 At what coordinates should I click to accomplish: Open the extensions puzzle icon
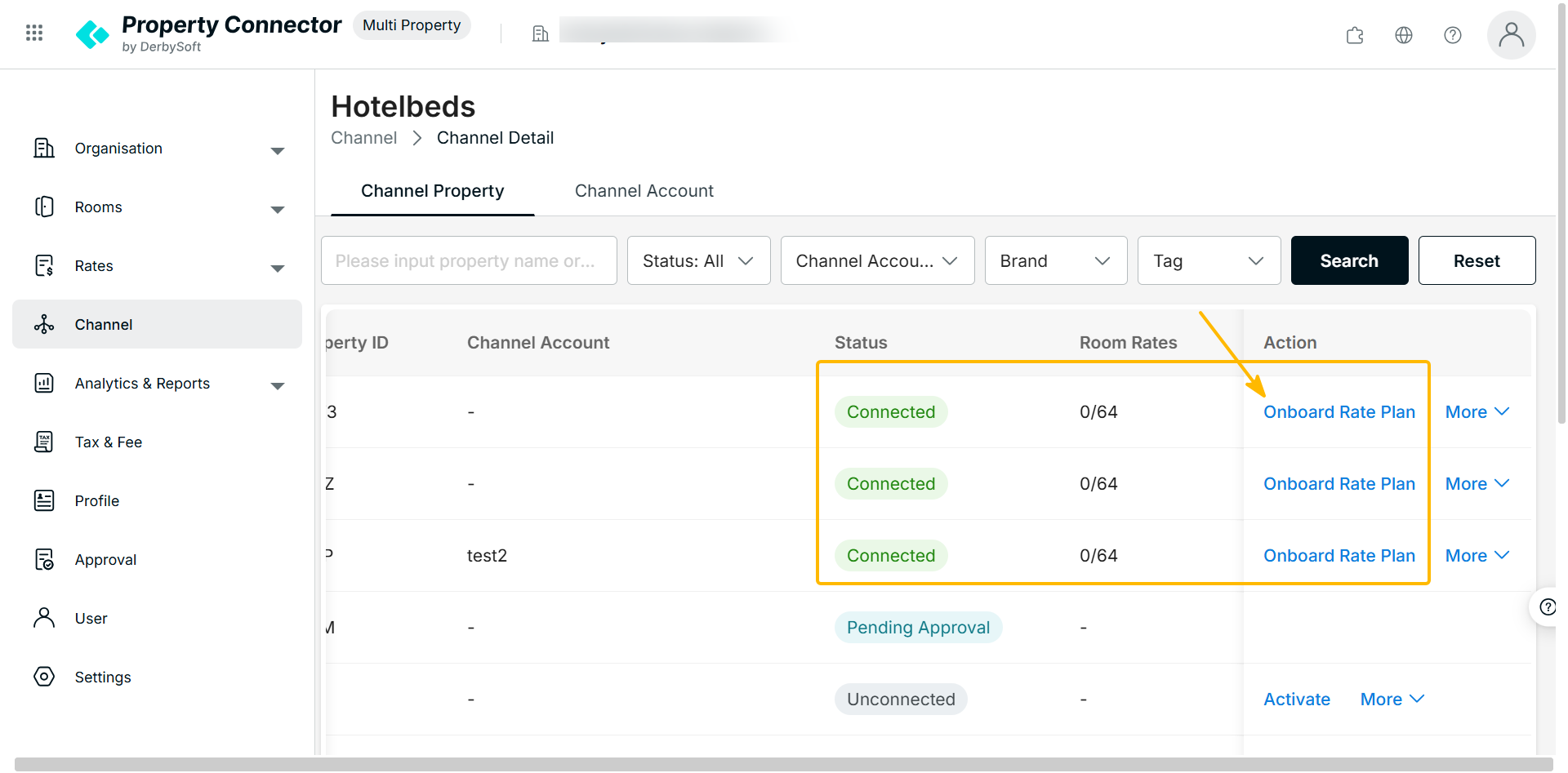pos(1355,35)
